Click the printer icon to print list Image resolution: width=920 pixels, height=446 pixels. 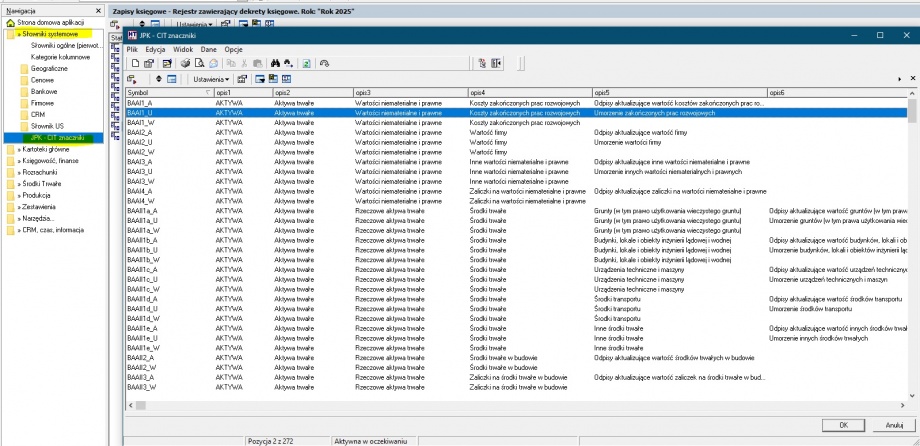[186, 63]
